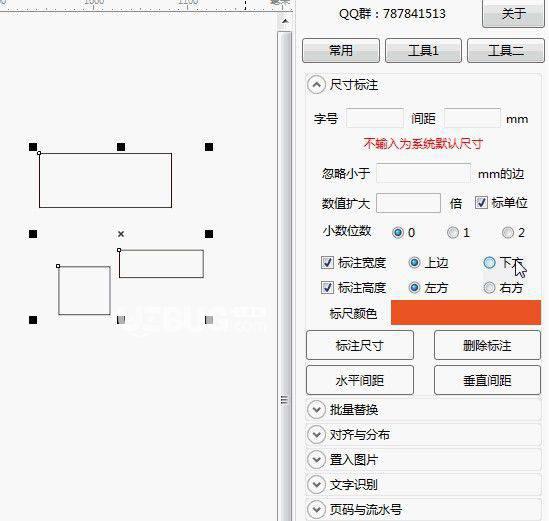The image size is (549, 521).
Task: Click the bottom-left selection handle
Action: [33, 320]
